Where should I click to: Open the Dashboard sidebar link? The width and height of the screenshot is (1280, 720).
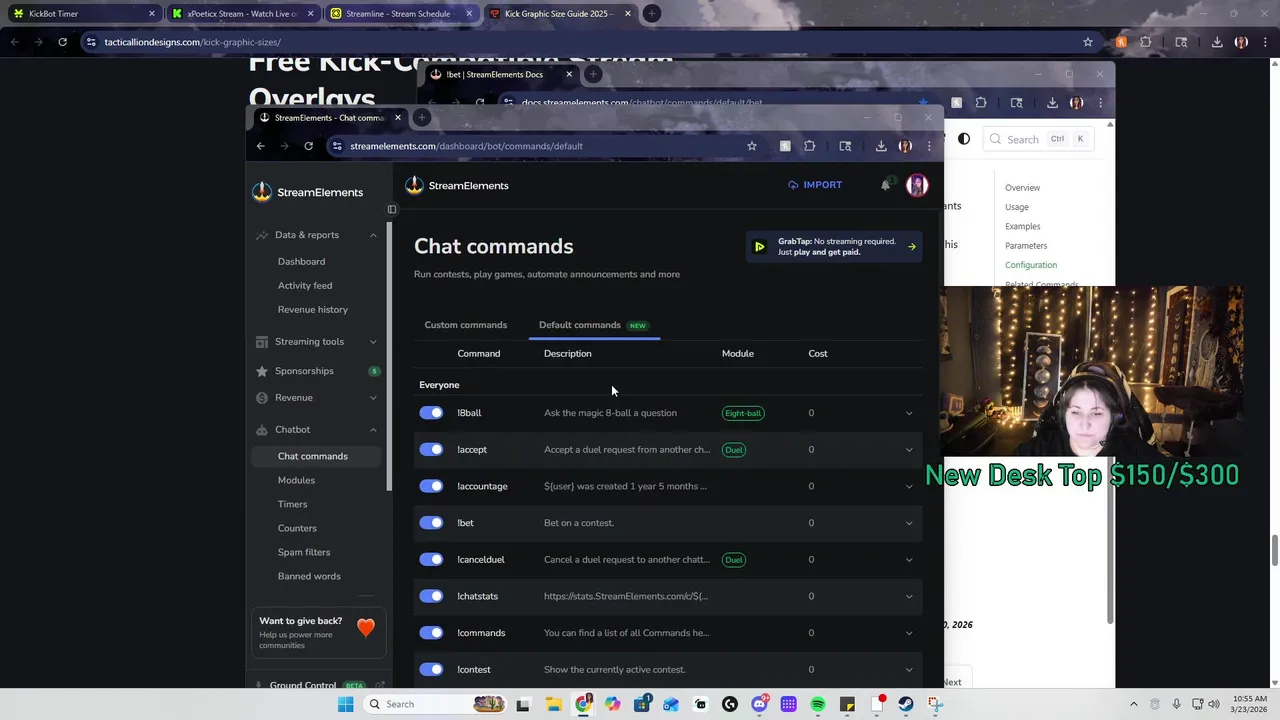click(x=301, y=262)
